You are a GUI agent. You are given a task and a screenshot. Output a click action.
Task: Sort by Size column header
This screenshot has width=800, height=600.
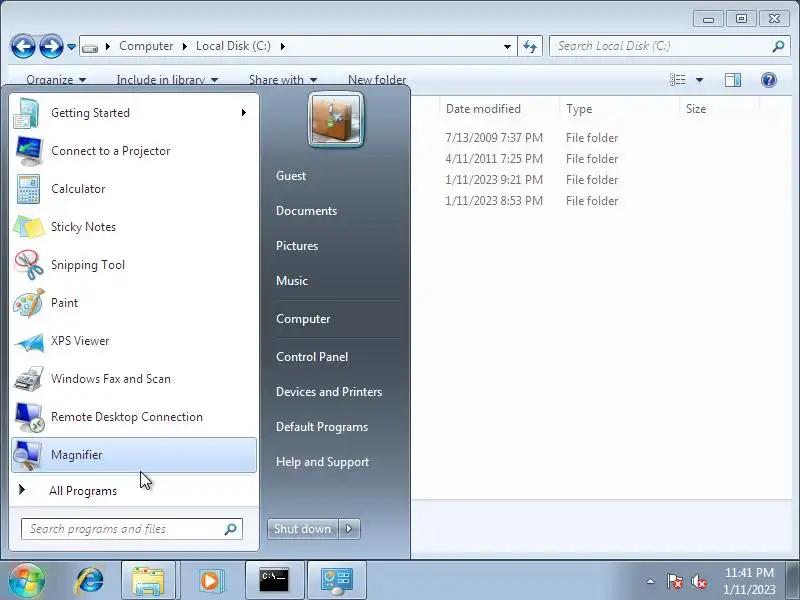[x=696, y=109]
